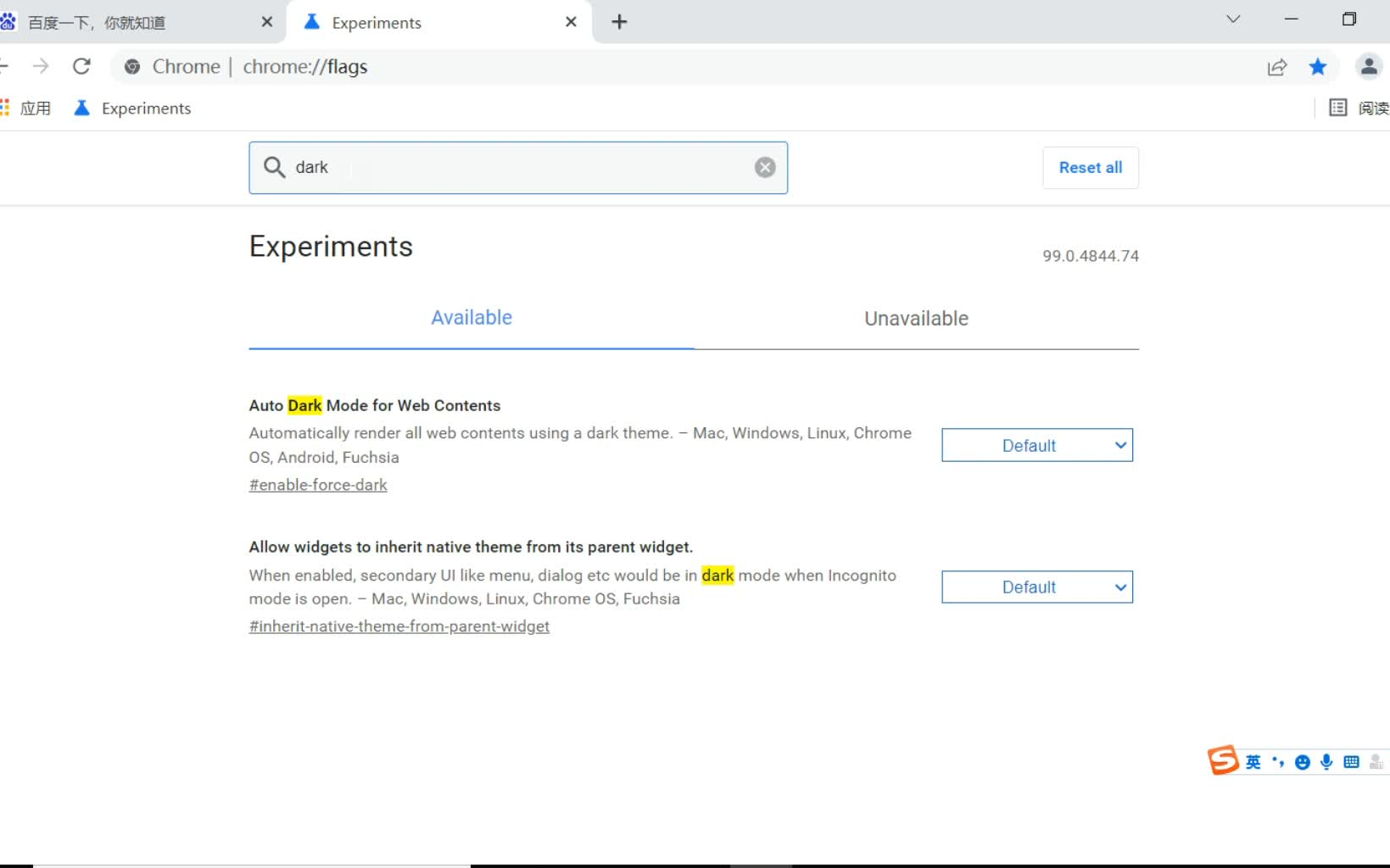
Task: Switch English/Chinese mode on Sogou toolbar
Action: click(x=1253, y=761)
